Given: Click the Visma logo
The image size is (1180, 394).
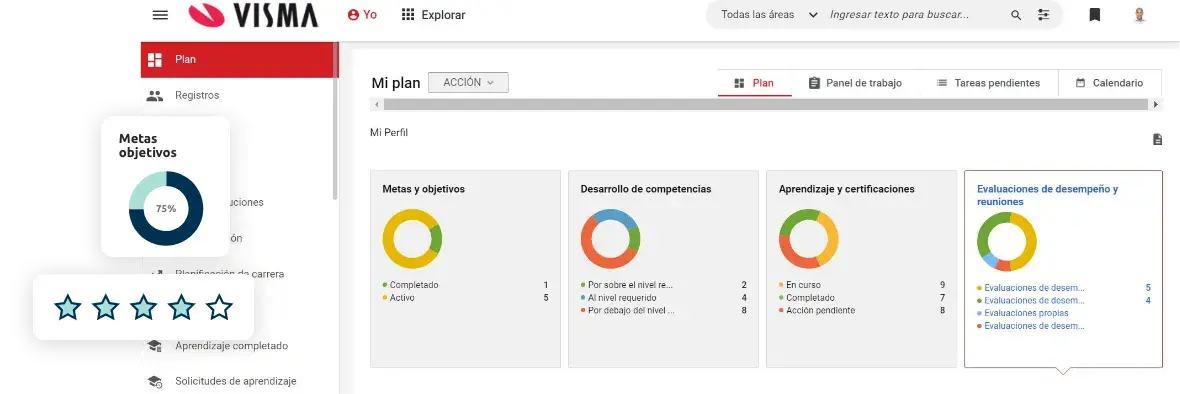Looking at the screenshot, I should (x=253, y=14).
